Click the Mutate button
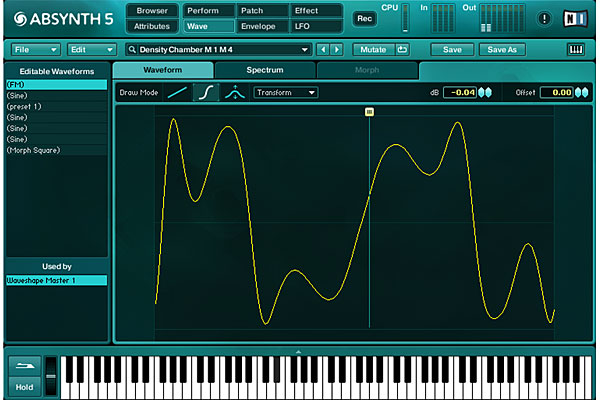 click(373, 50)
